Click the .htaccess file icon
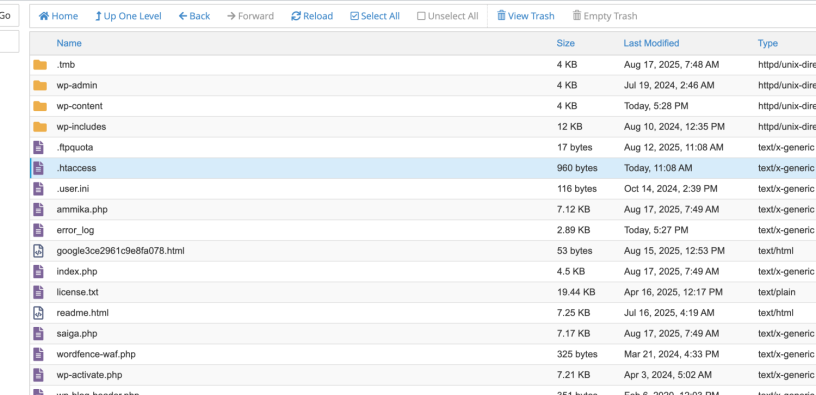The image size is (816, 395). click(39, 168)
